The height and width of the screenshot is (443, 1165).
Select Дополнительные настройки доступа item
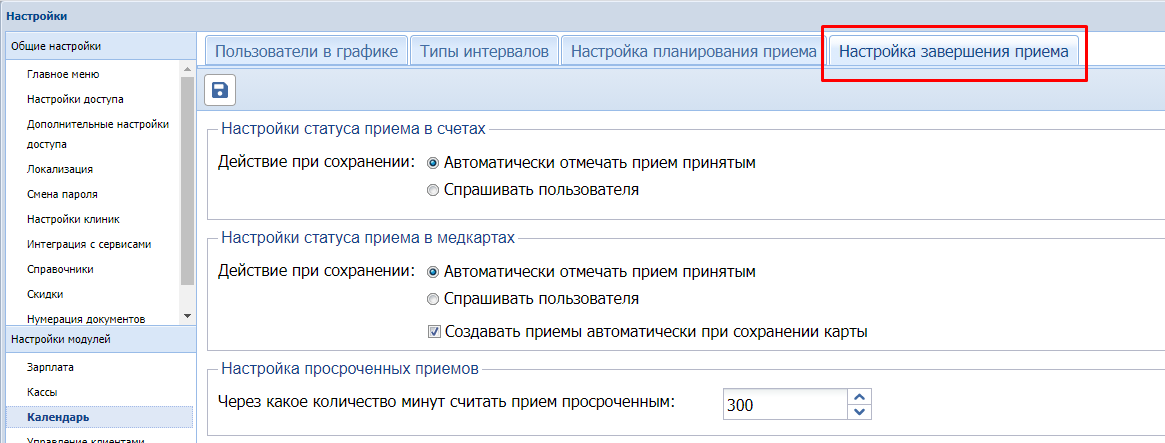click(x=98, y=134)
